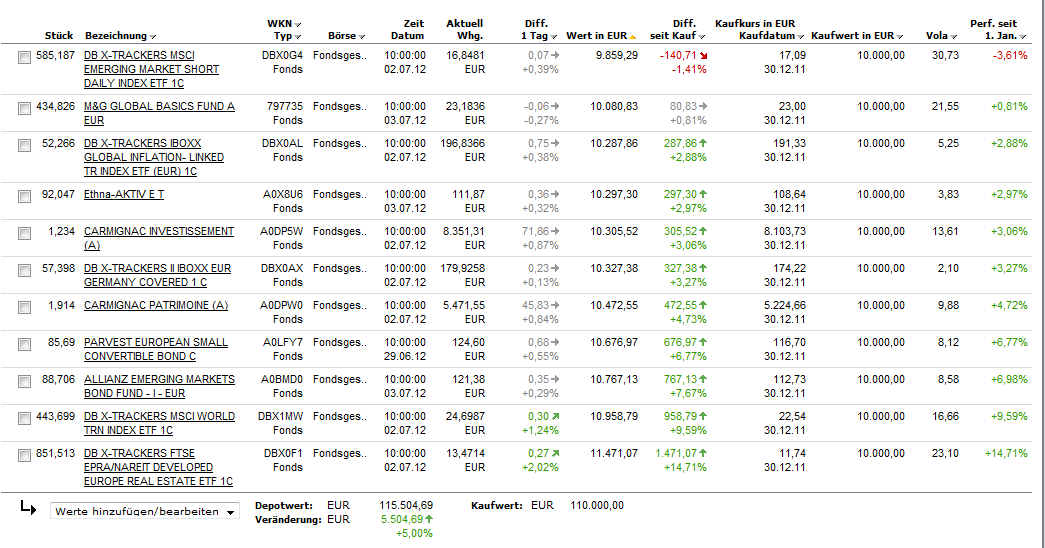Viewport: 1045px width, 548px height.
Task: Check the DB X-TRACKERS II IBOXX EUR GERMANY row
Action: point(25,271)
